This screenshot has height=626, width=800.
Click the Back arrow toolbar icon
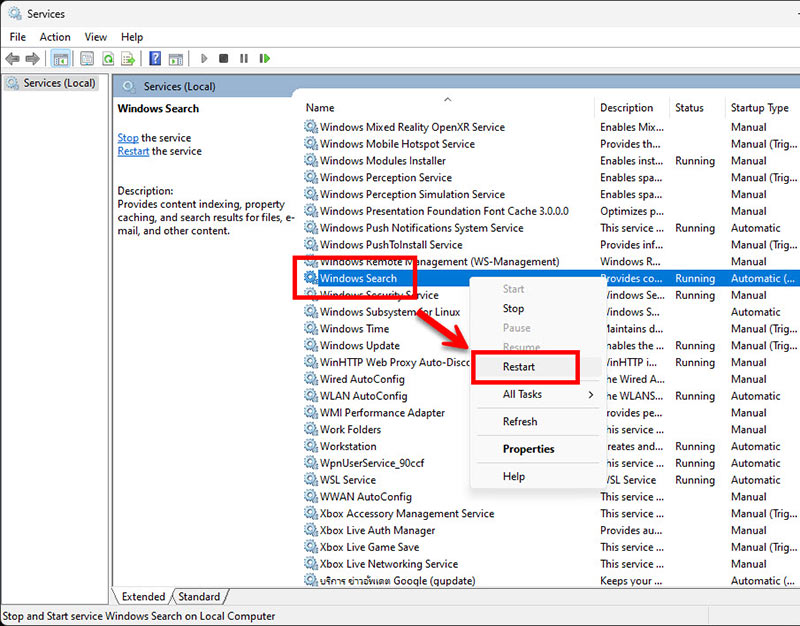point(12,59)
